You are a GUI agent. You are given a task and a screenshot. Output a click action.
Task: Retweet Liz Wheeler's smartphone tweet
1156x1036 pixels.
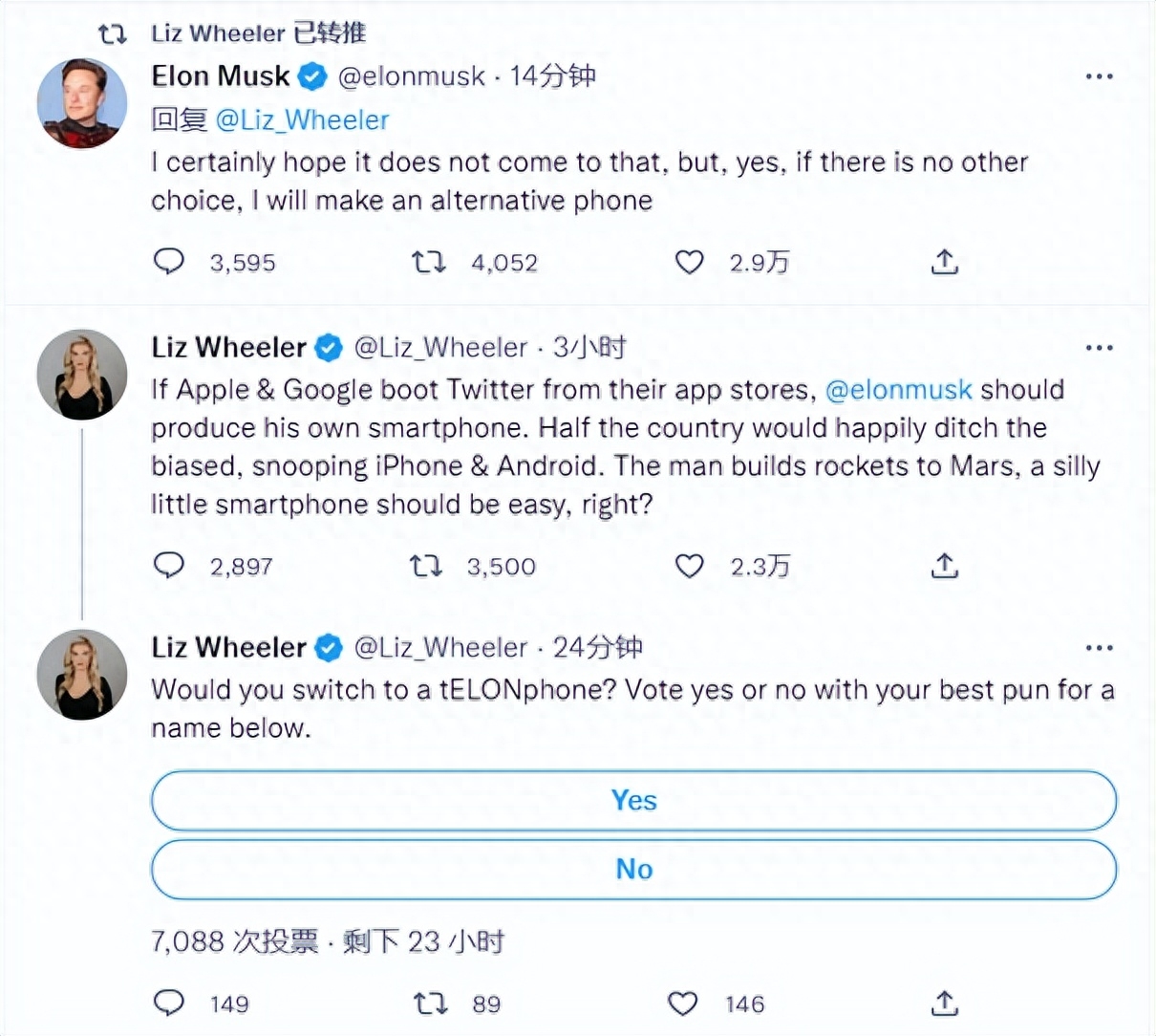point(426,566)
